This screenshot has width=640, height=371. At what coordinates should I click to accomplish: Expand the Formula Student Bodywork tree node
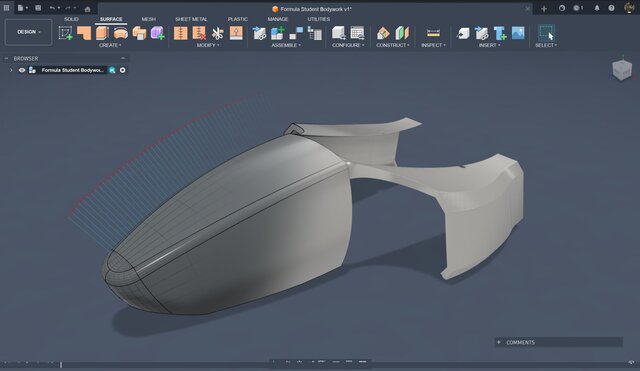pos(11,70)
